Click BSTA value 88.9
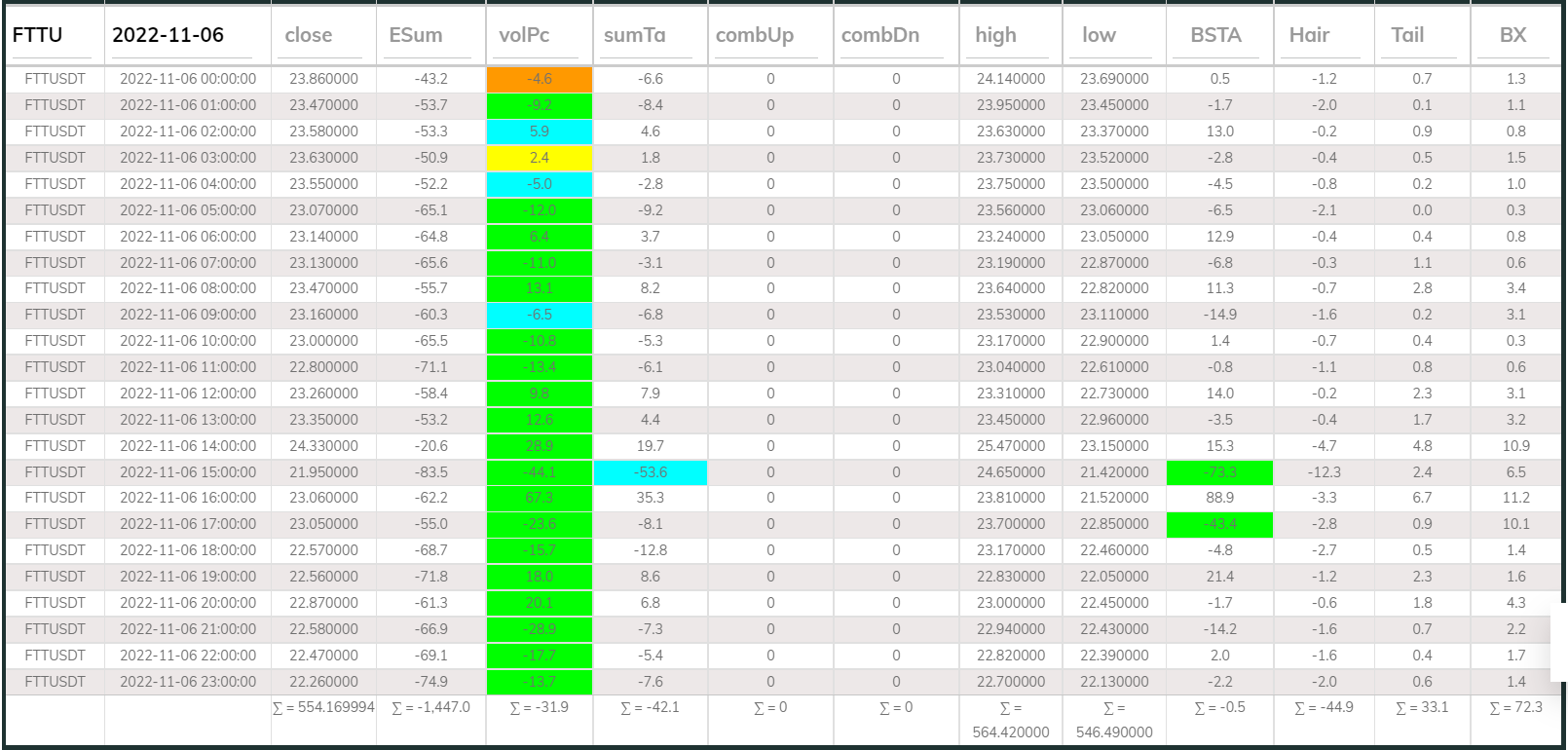The height and width of the screenshot is (750, 1568). 1219,498
